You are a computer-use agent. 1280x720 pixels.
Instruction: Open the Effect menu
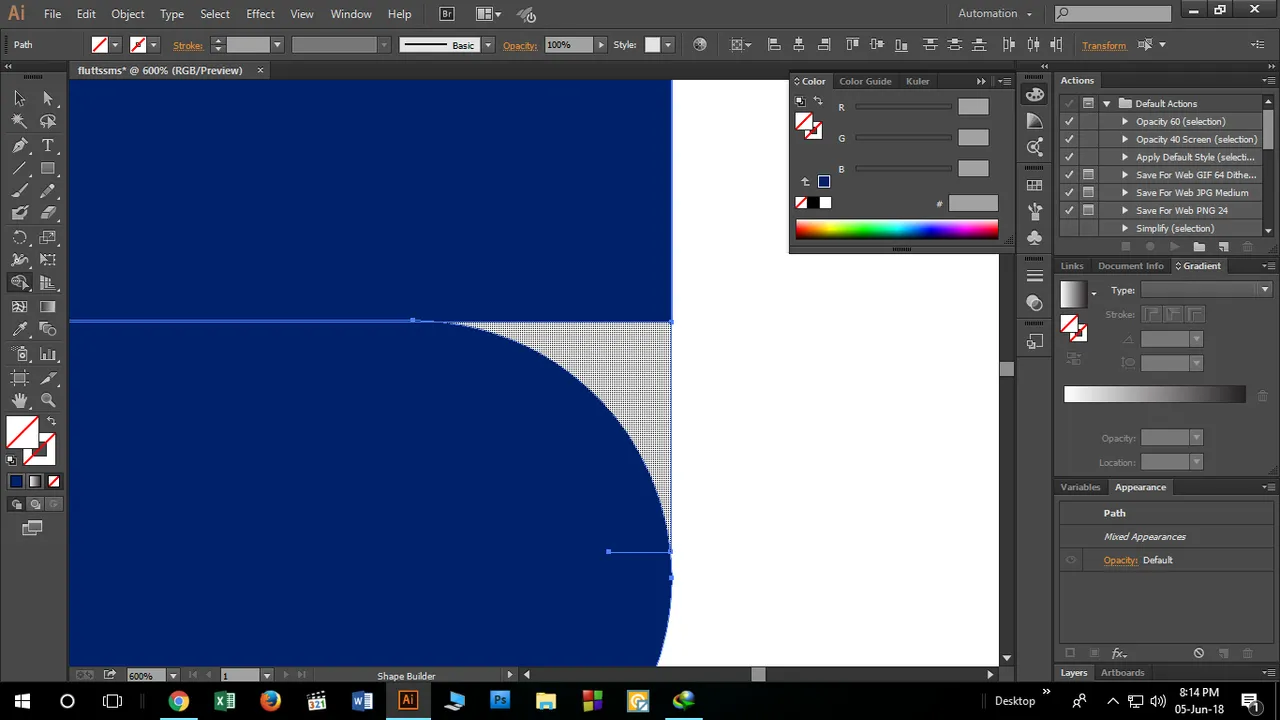click(x=260, y=14)
